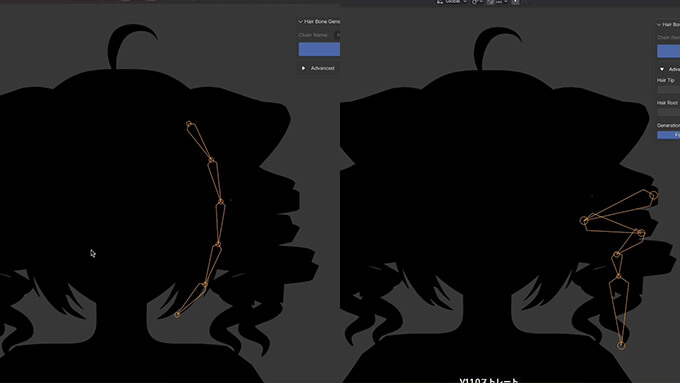Select the lowest joint circle of right chain
Viewport: 680px width, 383px height.
pyautogui.click(x=621, y=345)
